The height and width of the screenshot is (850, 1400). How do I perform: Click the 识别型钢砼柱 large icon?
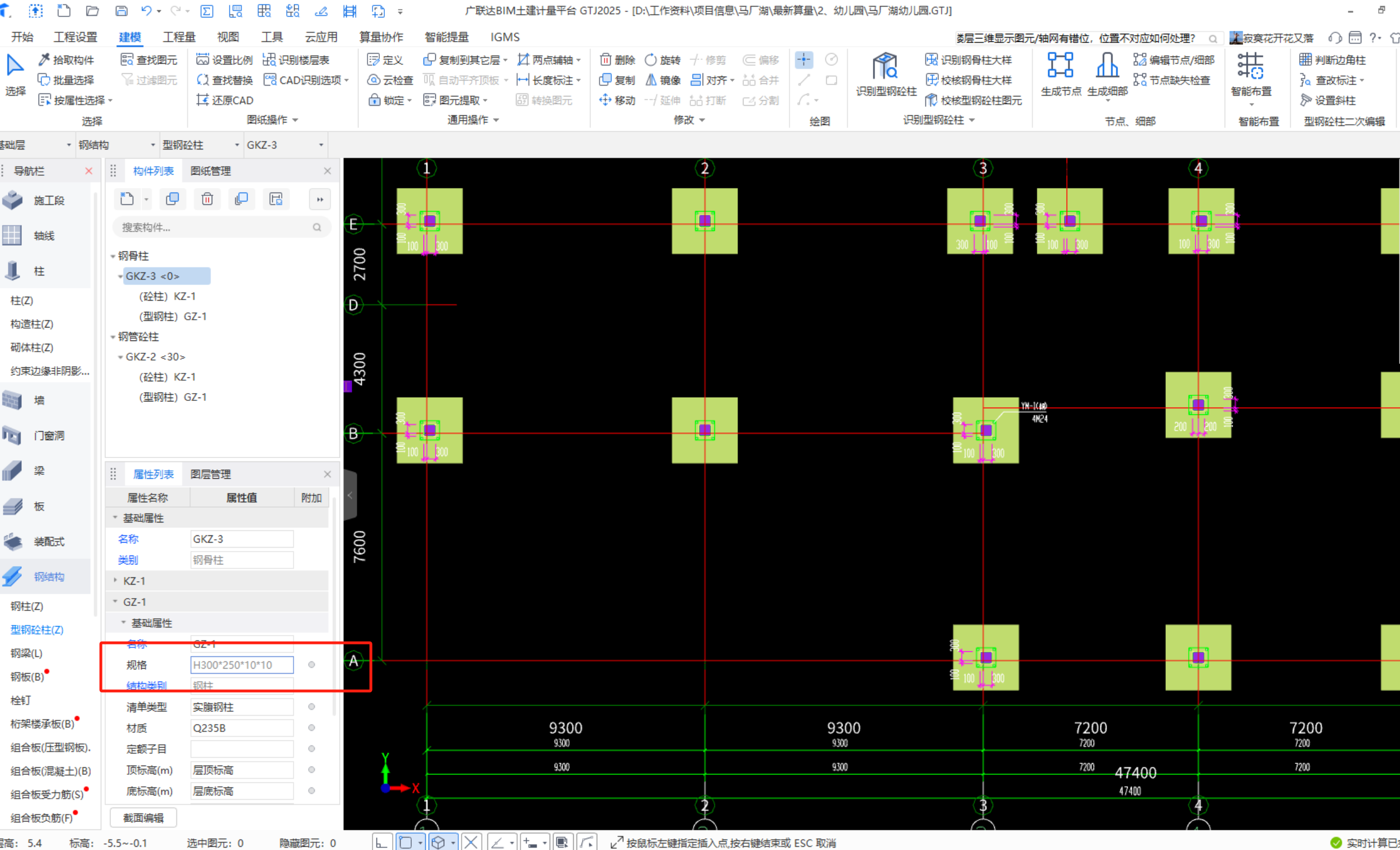tap(886, 75)
